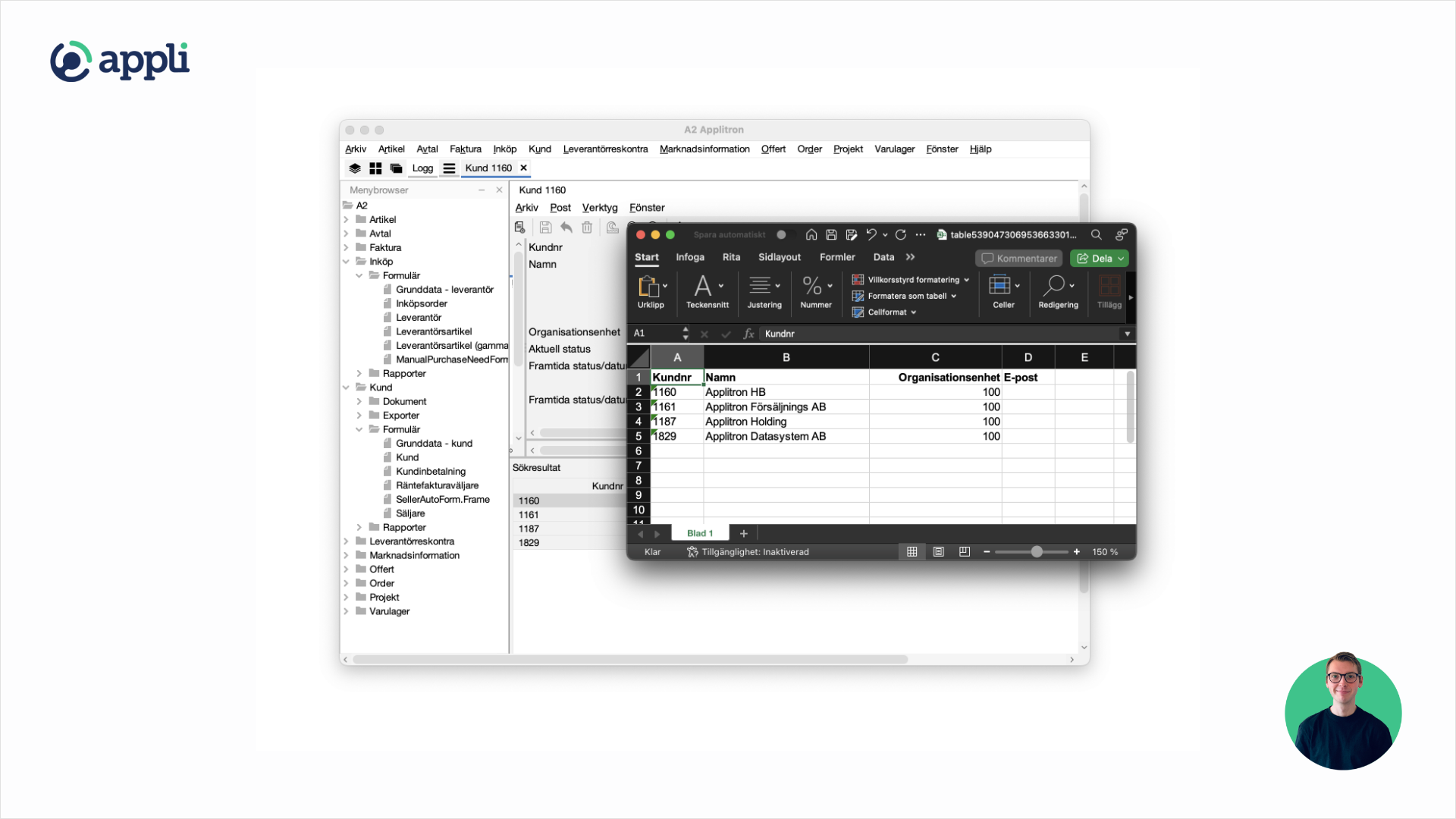Select column C header in Excel

pyautogui.click(x=935, y=357)
